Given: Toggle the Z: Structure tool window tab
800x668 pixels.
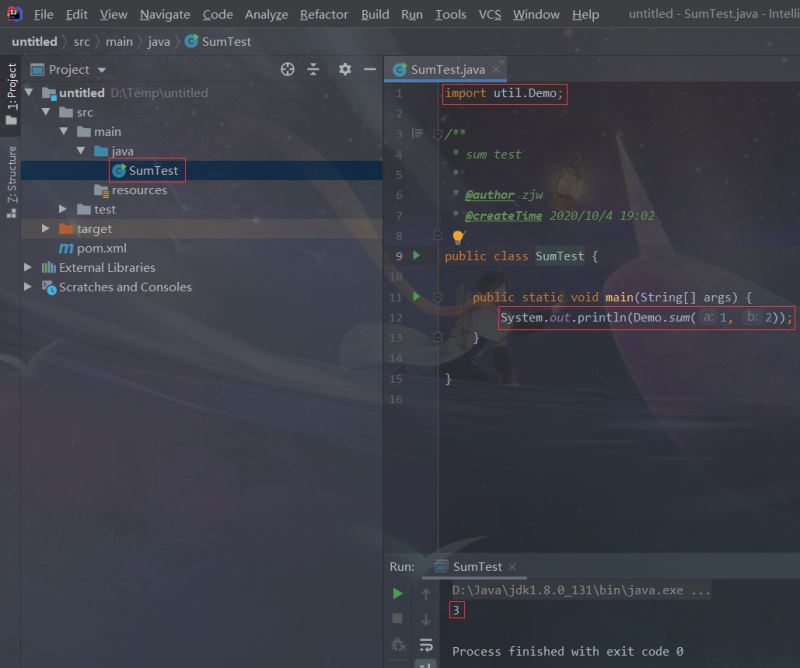Looking at the screenshot, I should pyautogui.click(x=11, y=182).
